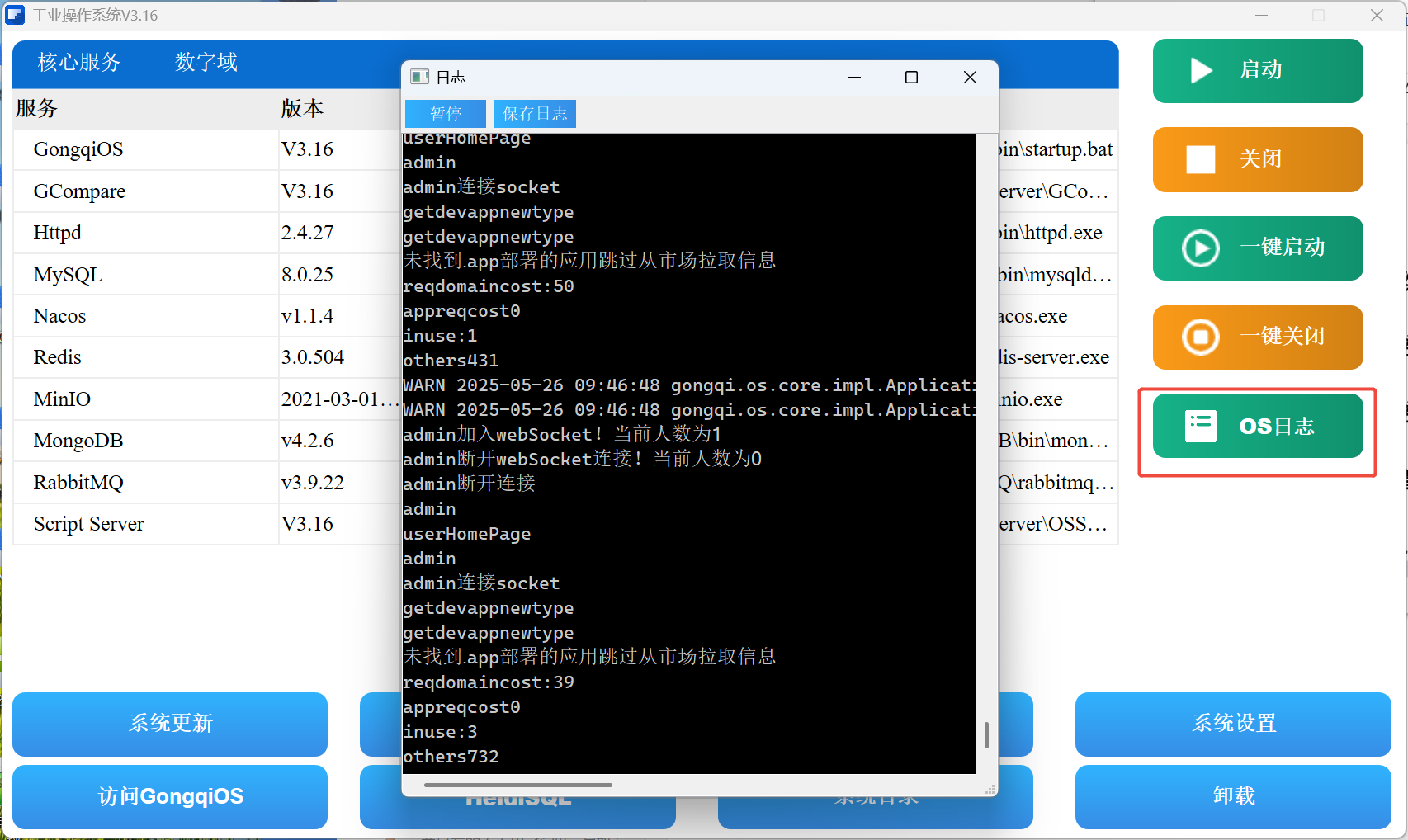Click the stop square icon on 关闭
Screen dimensions: 1408x840
pos(1201,159)
